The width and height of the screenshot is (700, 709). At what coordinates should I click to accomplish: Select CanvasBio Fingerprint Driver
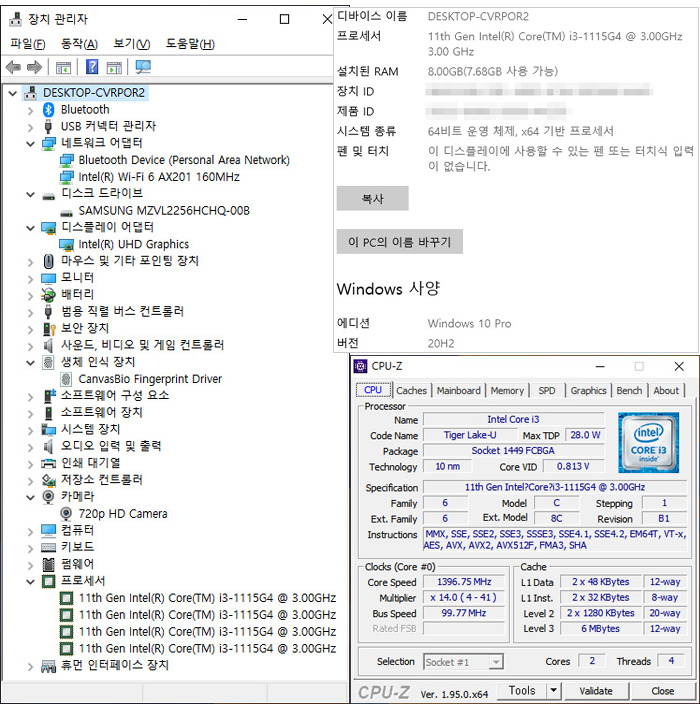(x=150, y=379)
